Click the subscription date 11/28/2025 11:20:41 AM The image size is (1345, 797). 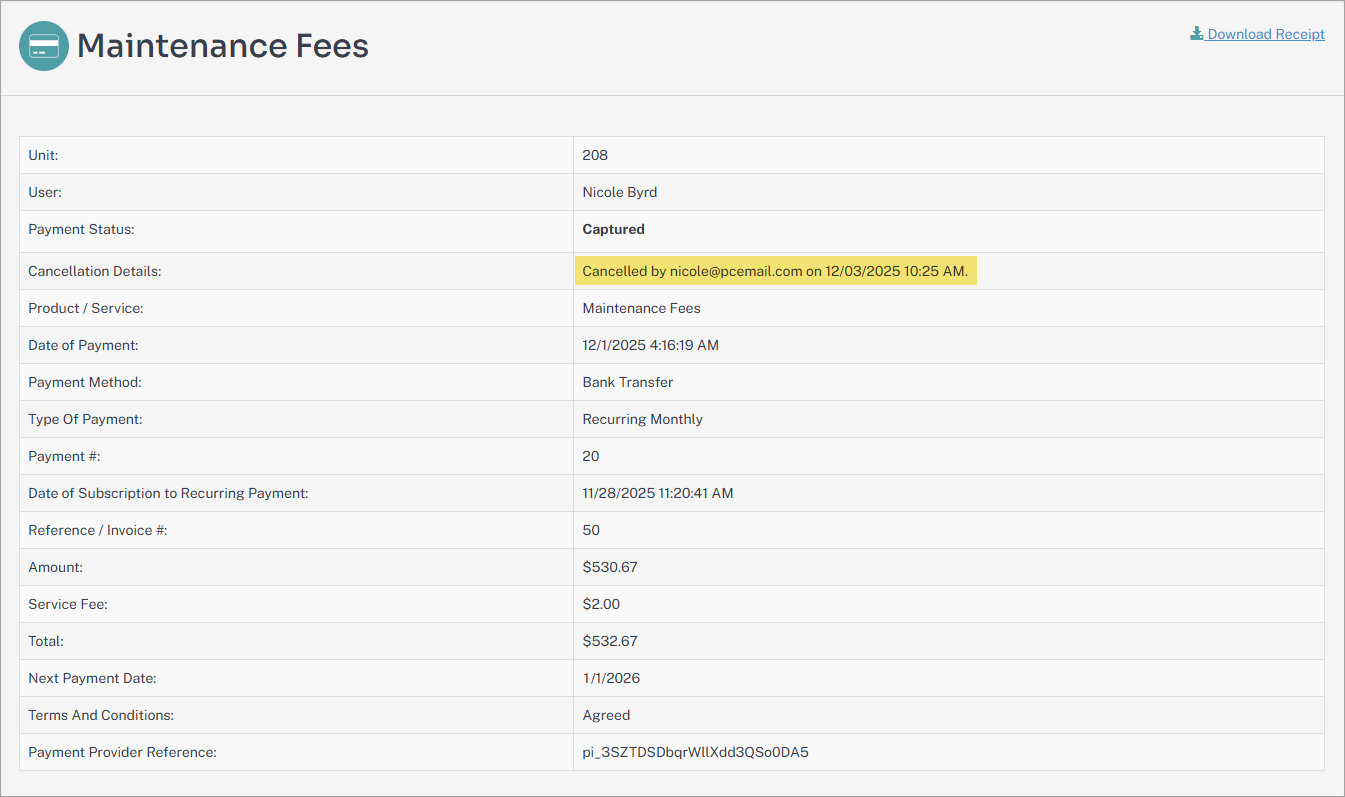[658, 493]
